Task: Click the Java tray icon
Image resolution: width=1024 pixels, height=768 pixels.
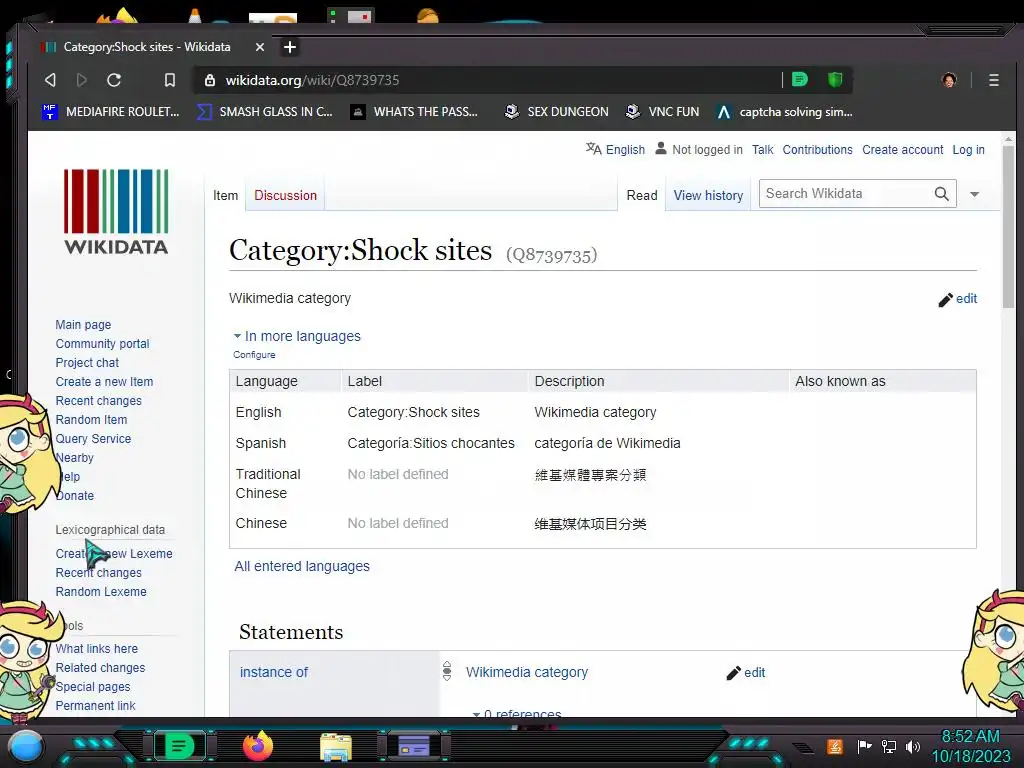Action: tap(834, 746)
